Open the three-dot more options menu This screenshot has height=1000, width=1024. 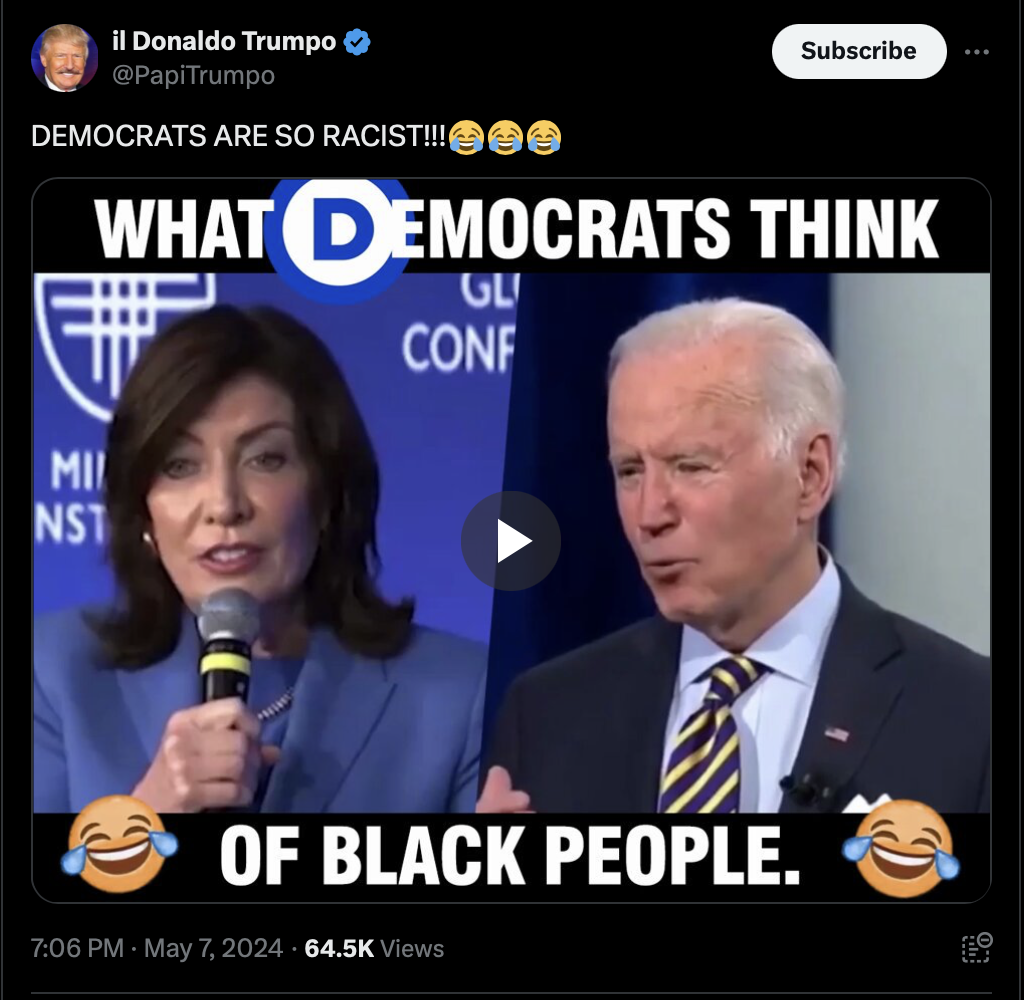click(976, 52)
